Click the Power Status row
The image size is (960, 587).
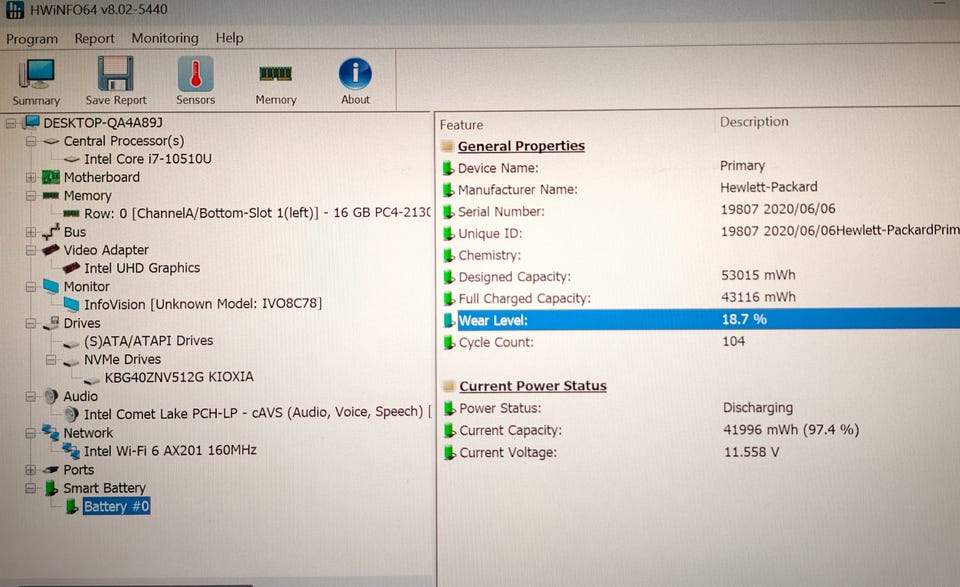point(700,408)
